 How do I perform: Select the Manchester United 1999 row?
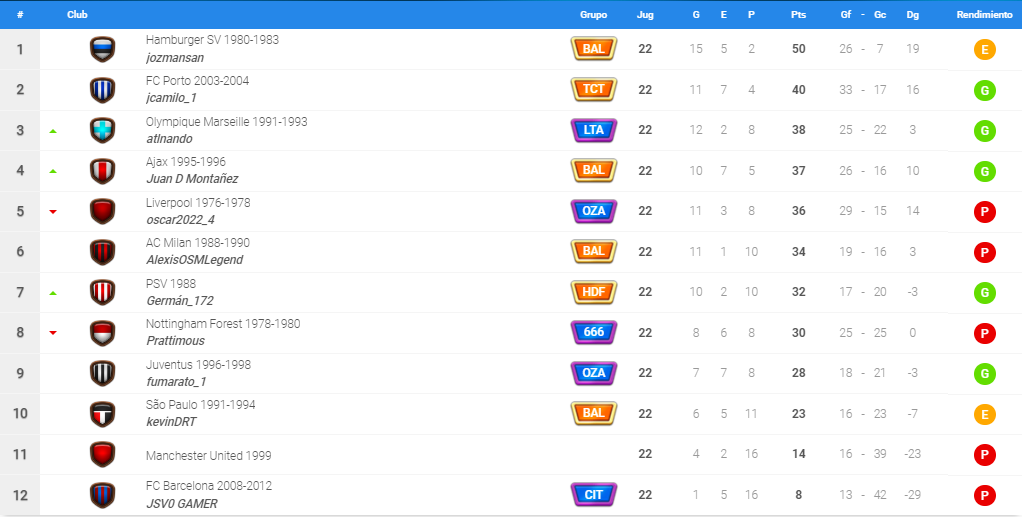(511, 454)
